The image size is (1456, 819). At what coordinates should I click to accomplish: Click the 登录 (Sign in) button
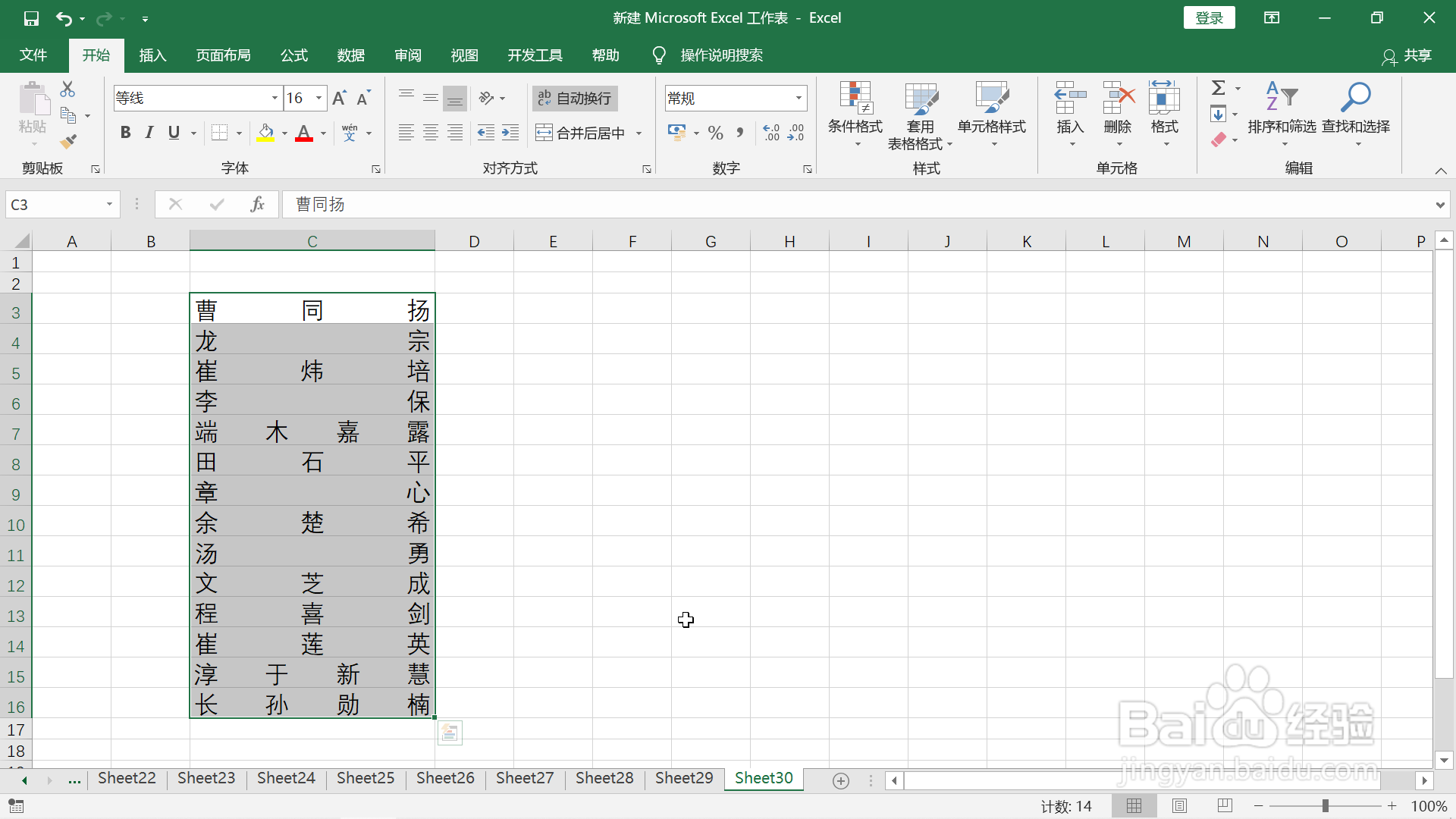(1209, 17)
